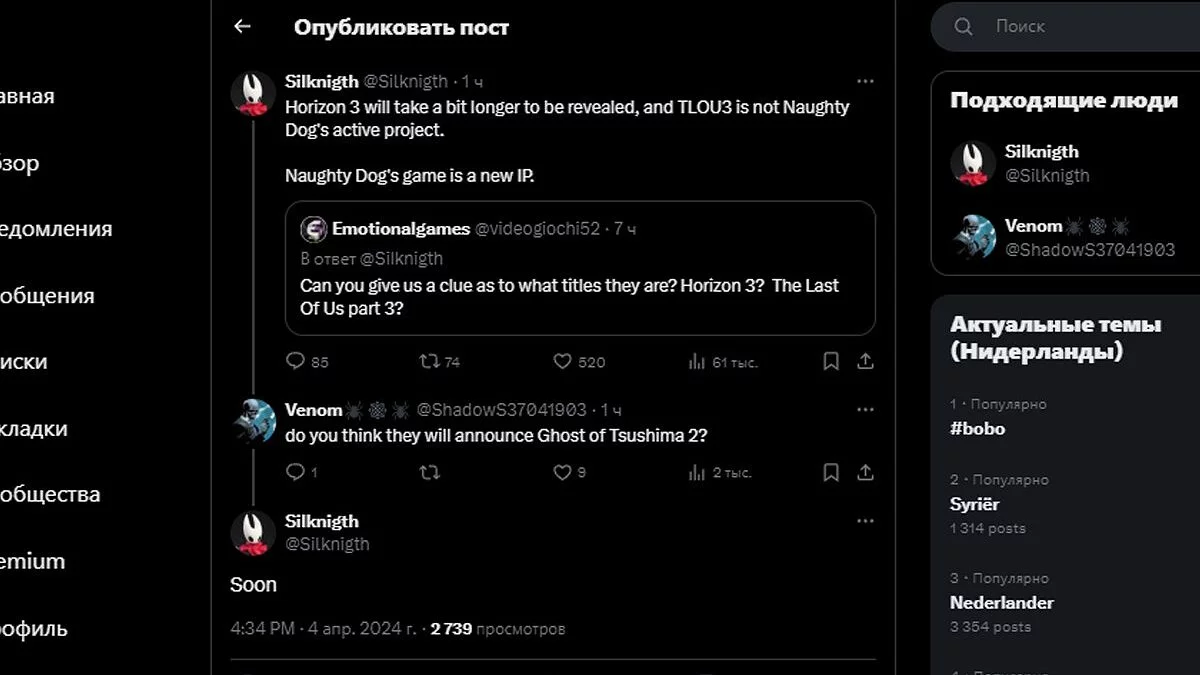Click the Поиск search field
The image size is (1200, 675).
click(1080, 27)
